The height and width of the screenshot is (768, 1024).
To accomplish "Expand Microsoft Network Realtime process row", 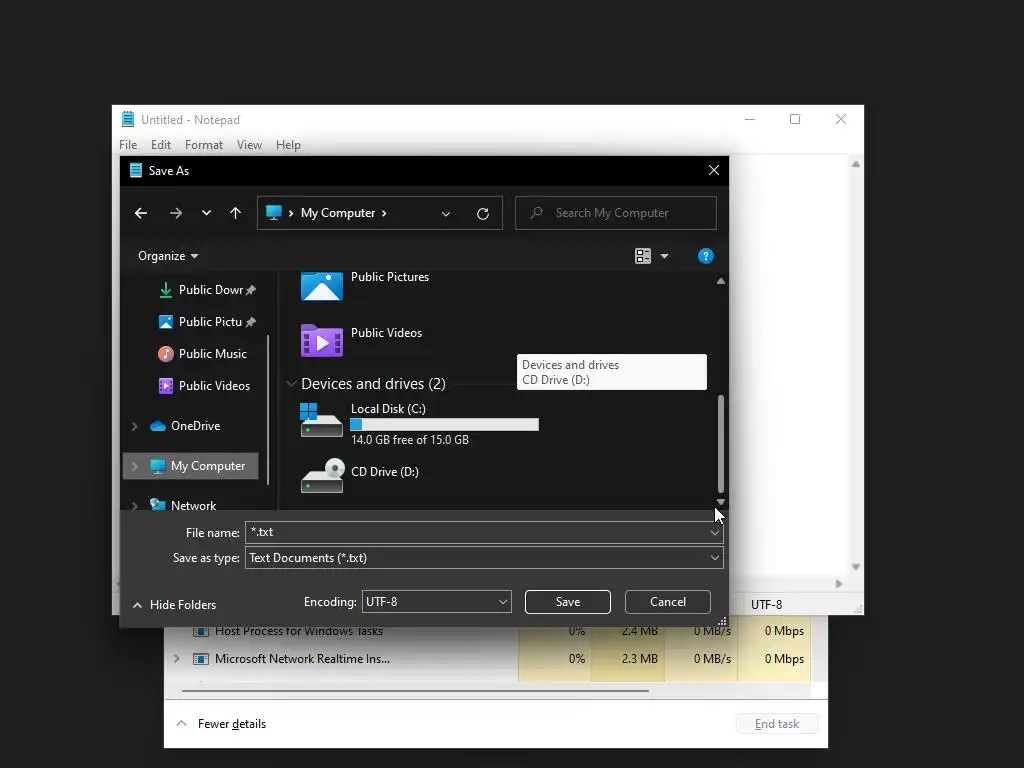I will pyautogui.click(x=176, y=658).
